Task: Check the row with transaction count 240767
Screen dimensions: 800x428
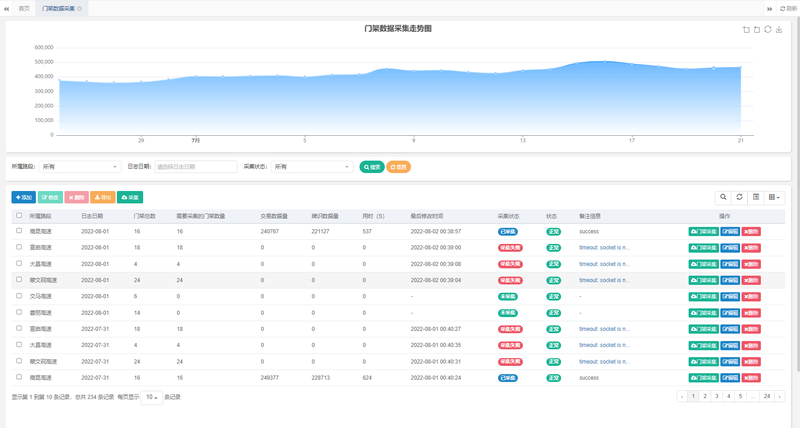Action: pyautogui.click(x=19, y=231)
